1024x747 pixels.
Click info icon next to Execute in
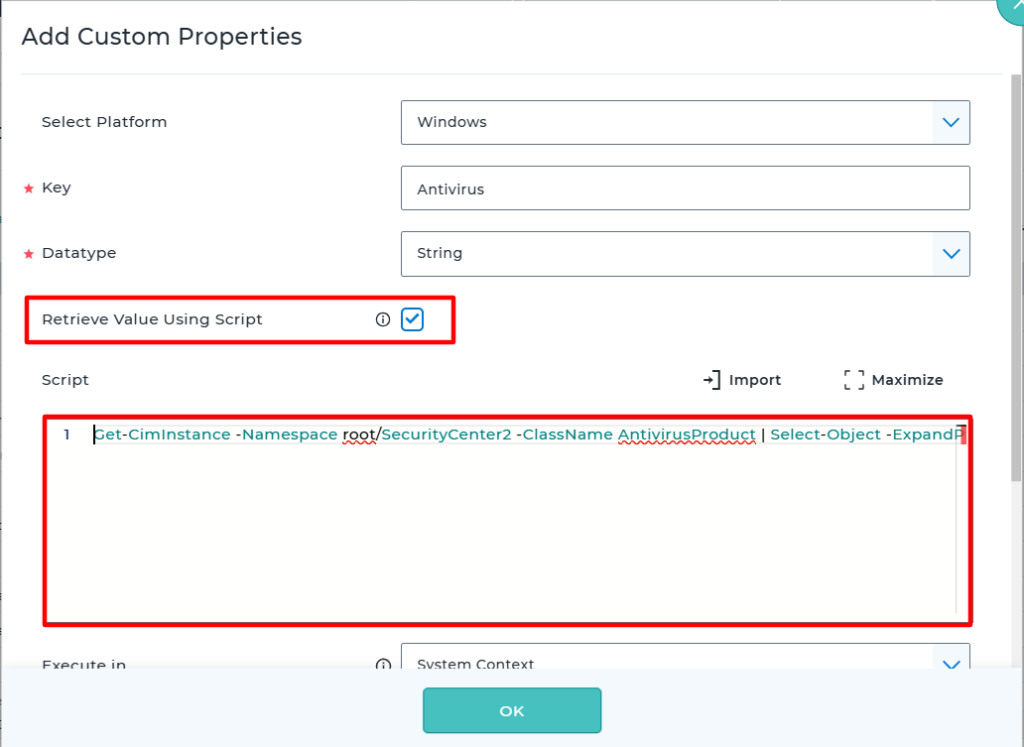click(382, 664)
